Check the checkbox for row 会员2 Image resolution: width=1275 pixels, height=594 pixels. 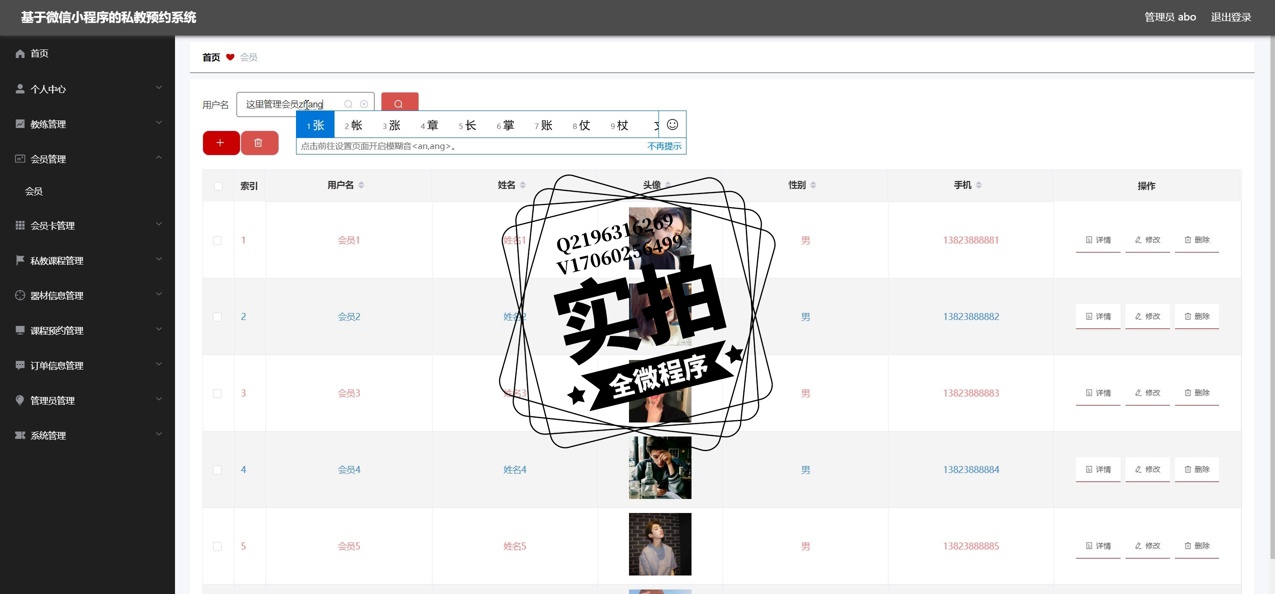217,317
